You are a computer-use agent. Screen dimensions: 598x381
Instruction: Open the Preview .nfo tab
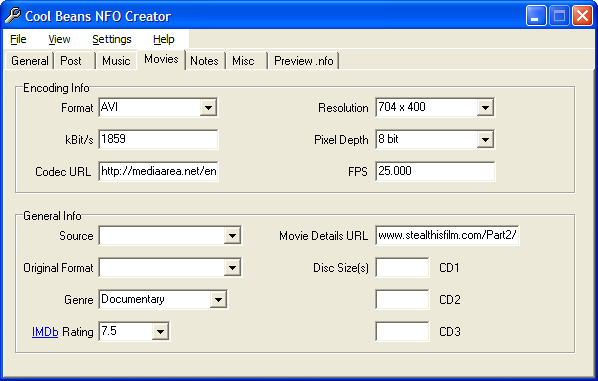(304, 61)
